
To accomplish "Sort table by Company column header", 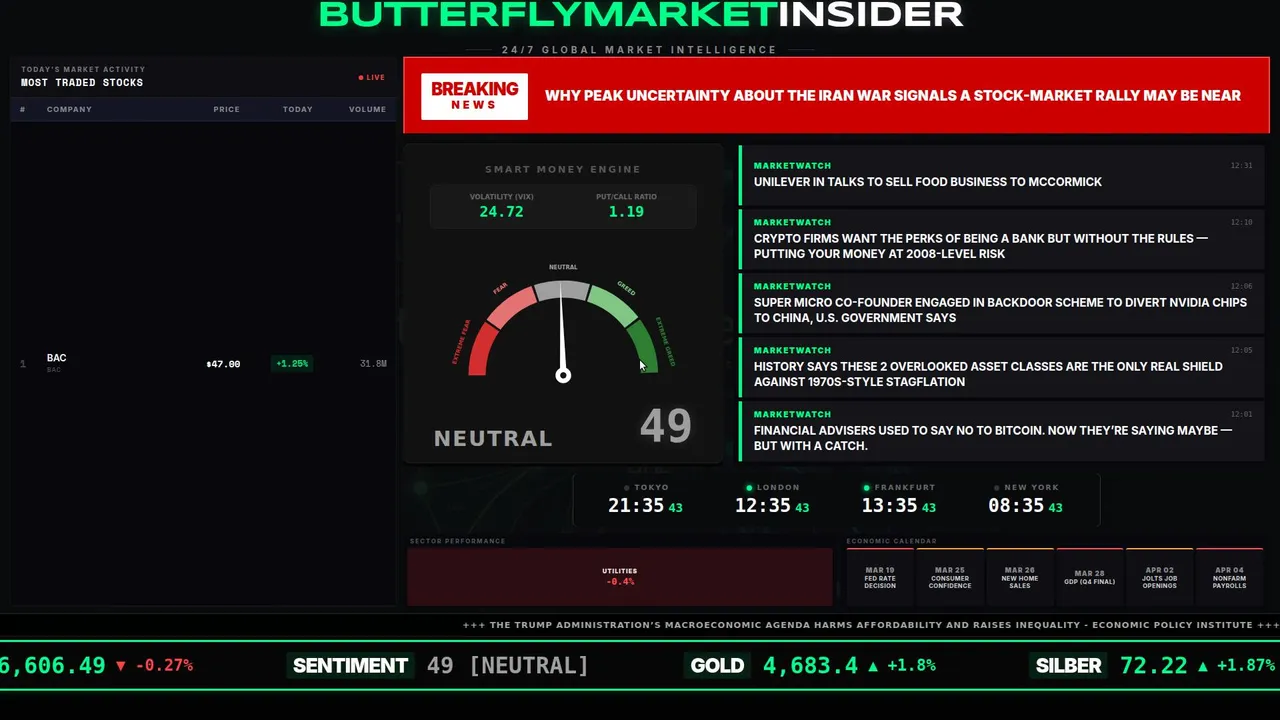I will [x=69, y=109].
